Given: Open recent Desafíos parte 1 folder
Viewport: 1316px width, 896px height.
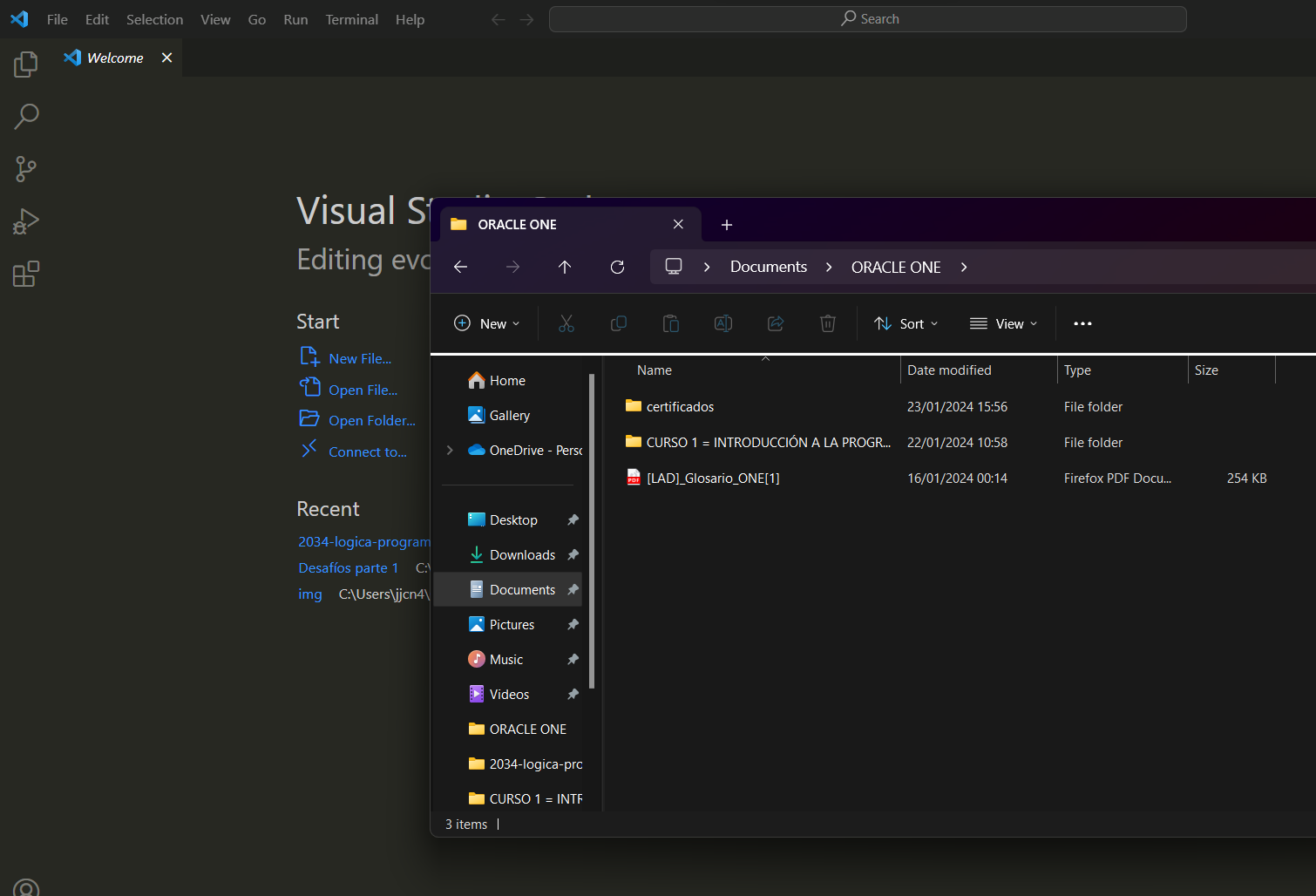Looking at the screenshot, I should coord(349,567).
